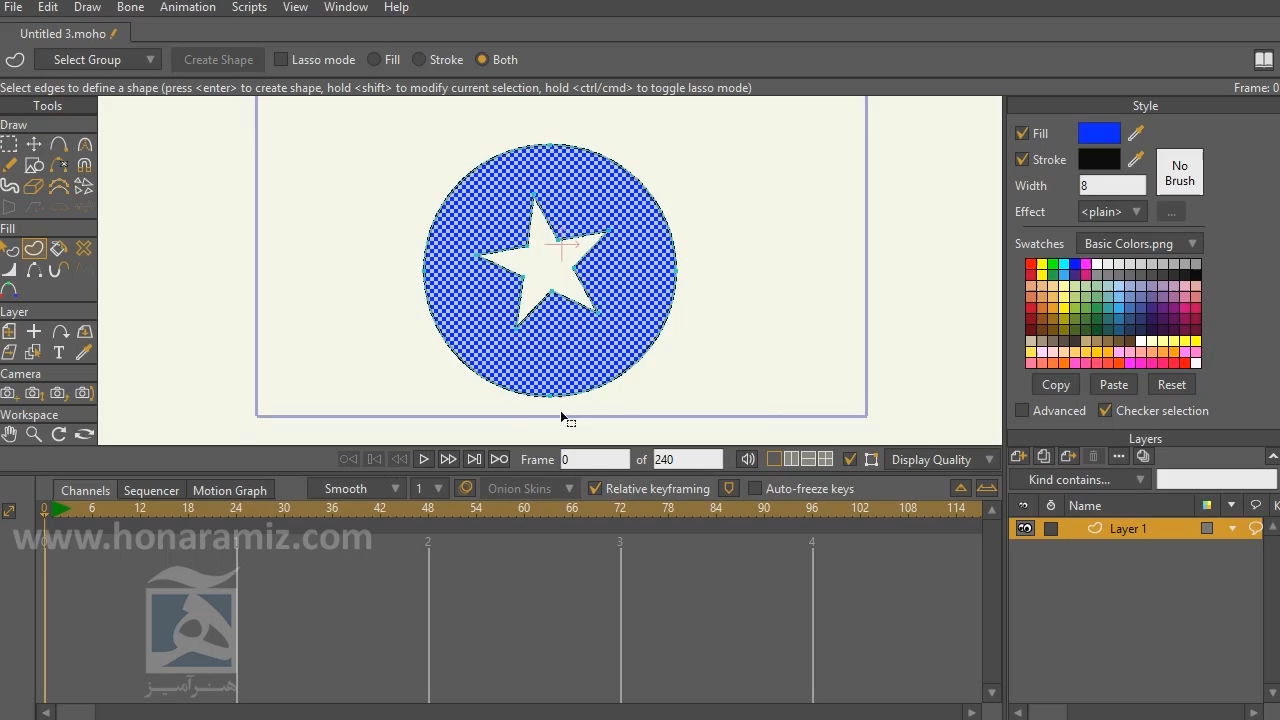Choose the Rotate Workspace tool
The height and width of the screenshot is (720, 1280).
click(x=59, y=434)
